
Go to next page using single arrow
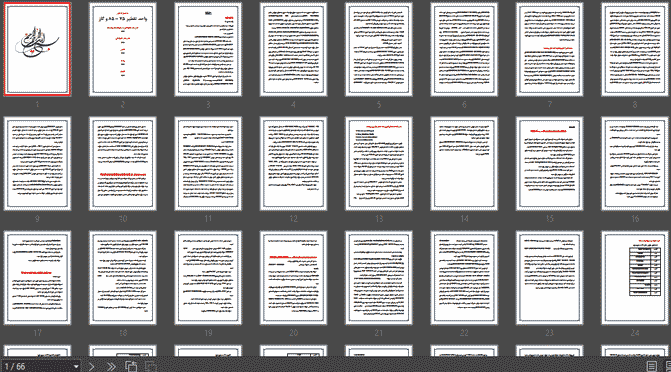[x=92, y=366]
